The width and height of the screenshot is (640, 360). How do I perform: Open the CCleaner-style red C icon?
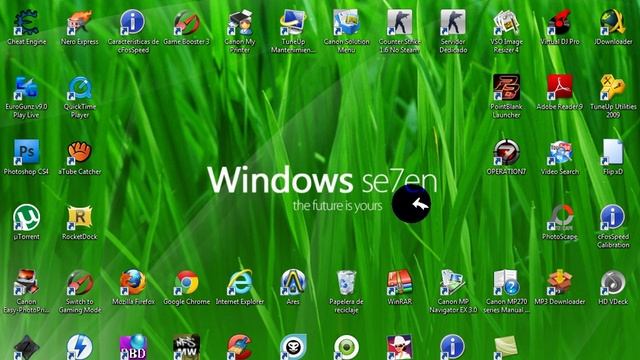coord(240,347)
